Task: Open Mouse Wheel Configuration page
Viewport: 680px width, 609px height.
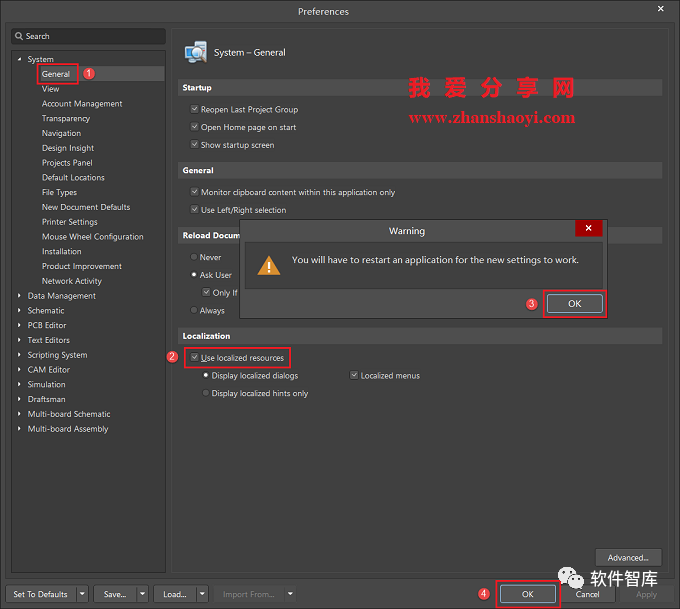Action: (92, 237)
